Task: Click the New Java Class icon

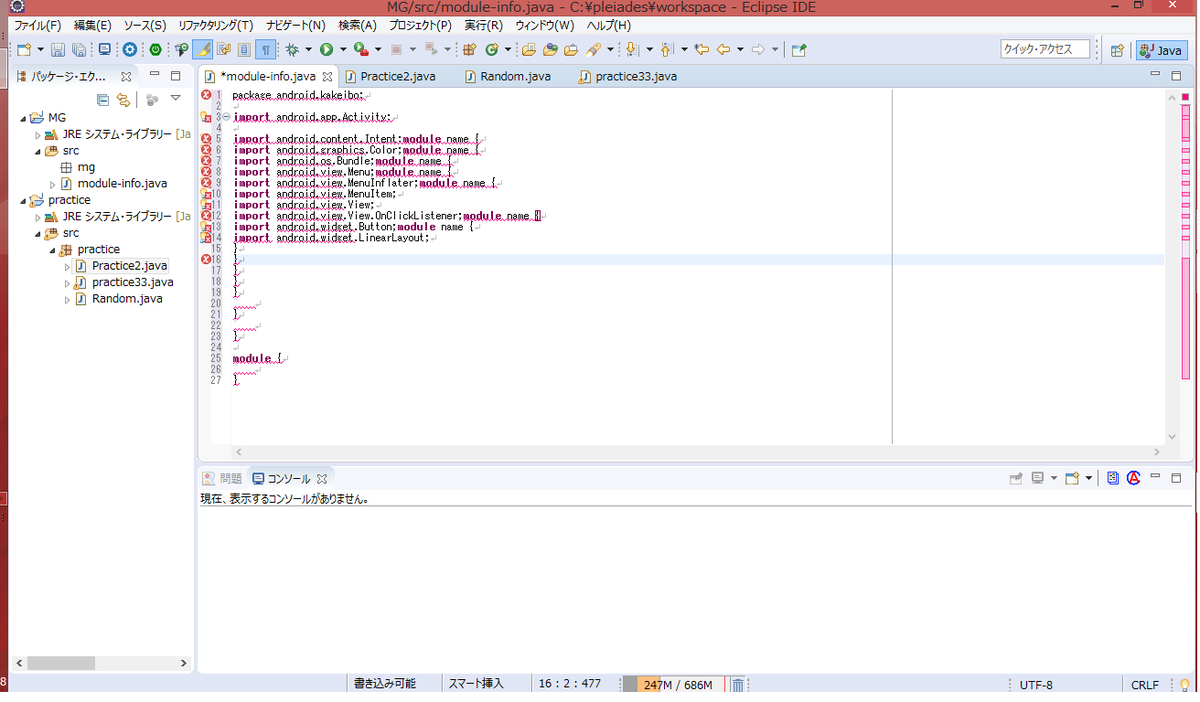Action: point(491,49)
